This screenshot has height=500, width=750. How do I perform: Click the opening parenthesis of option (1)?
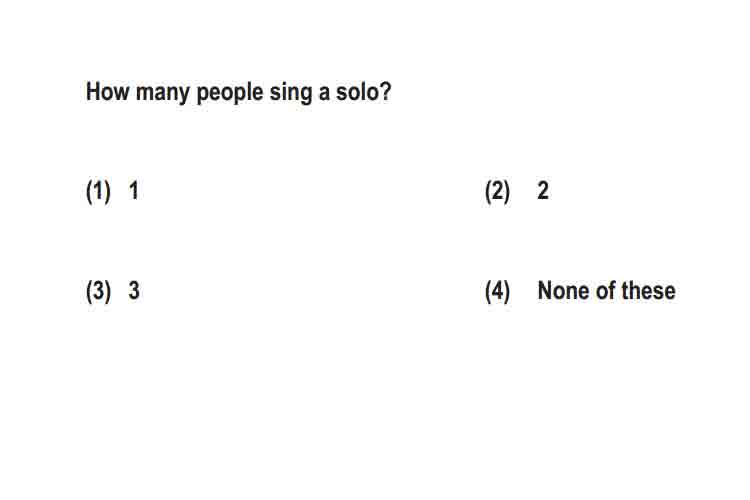tap(88, 191)
